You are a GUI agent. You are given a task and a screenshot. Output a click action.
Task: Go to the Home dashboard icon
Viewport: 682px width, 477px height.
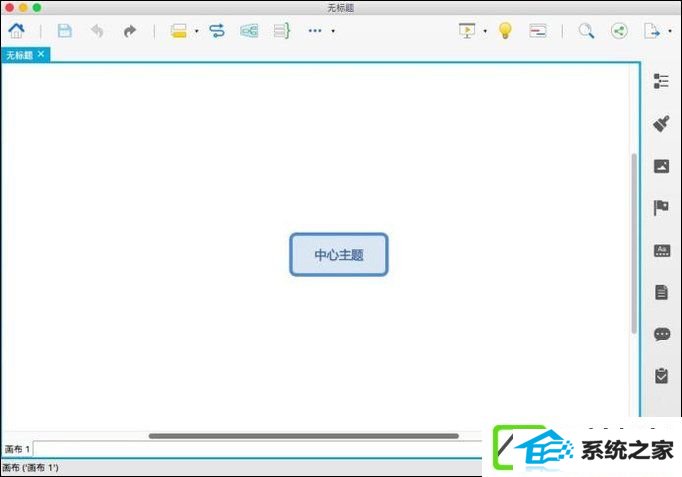17,30
